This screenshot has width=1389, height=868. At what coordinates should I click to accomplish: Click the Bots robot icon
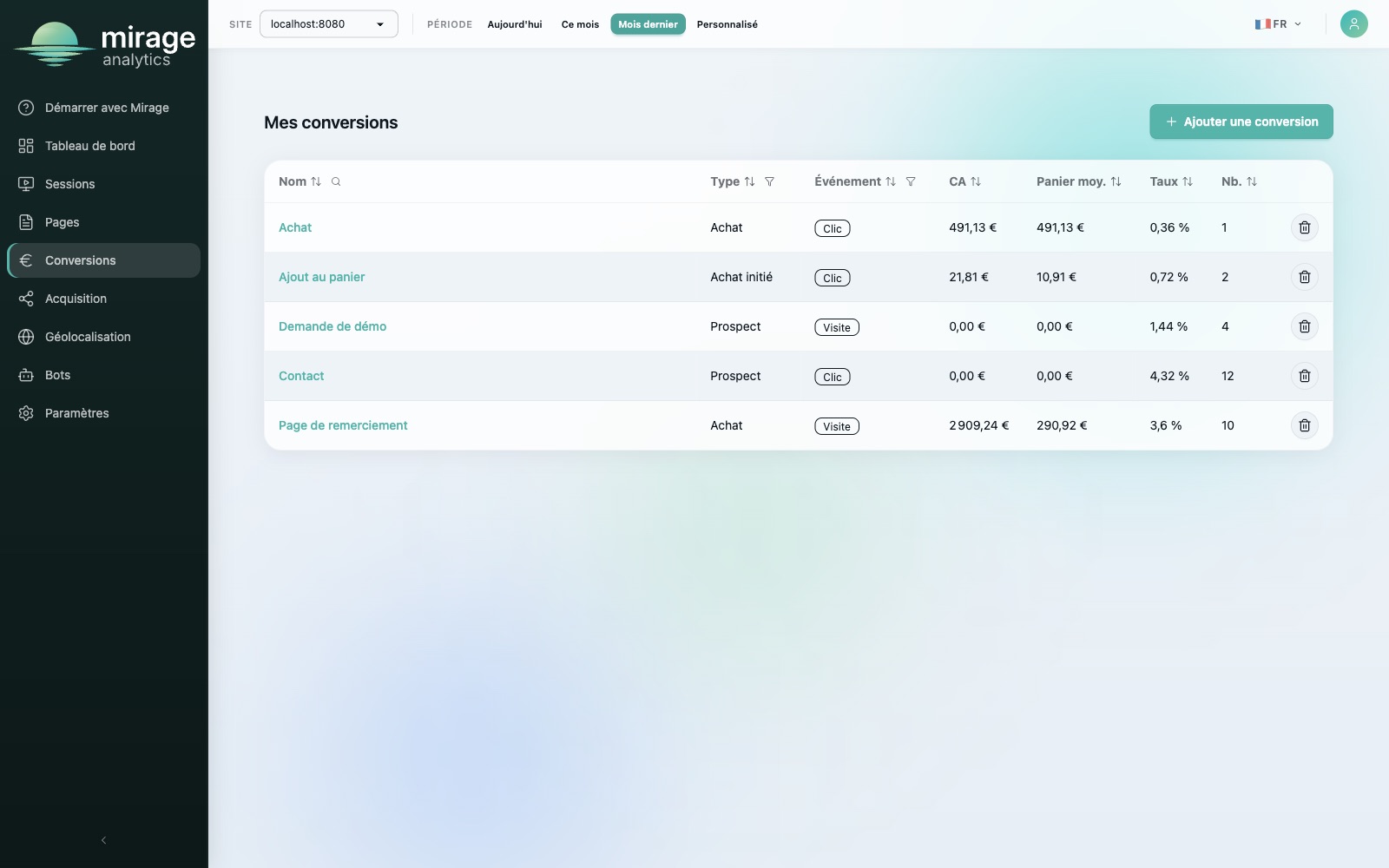tap(26, 375)
